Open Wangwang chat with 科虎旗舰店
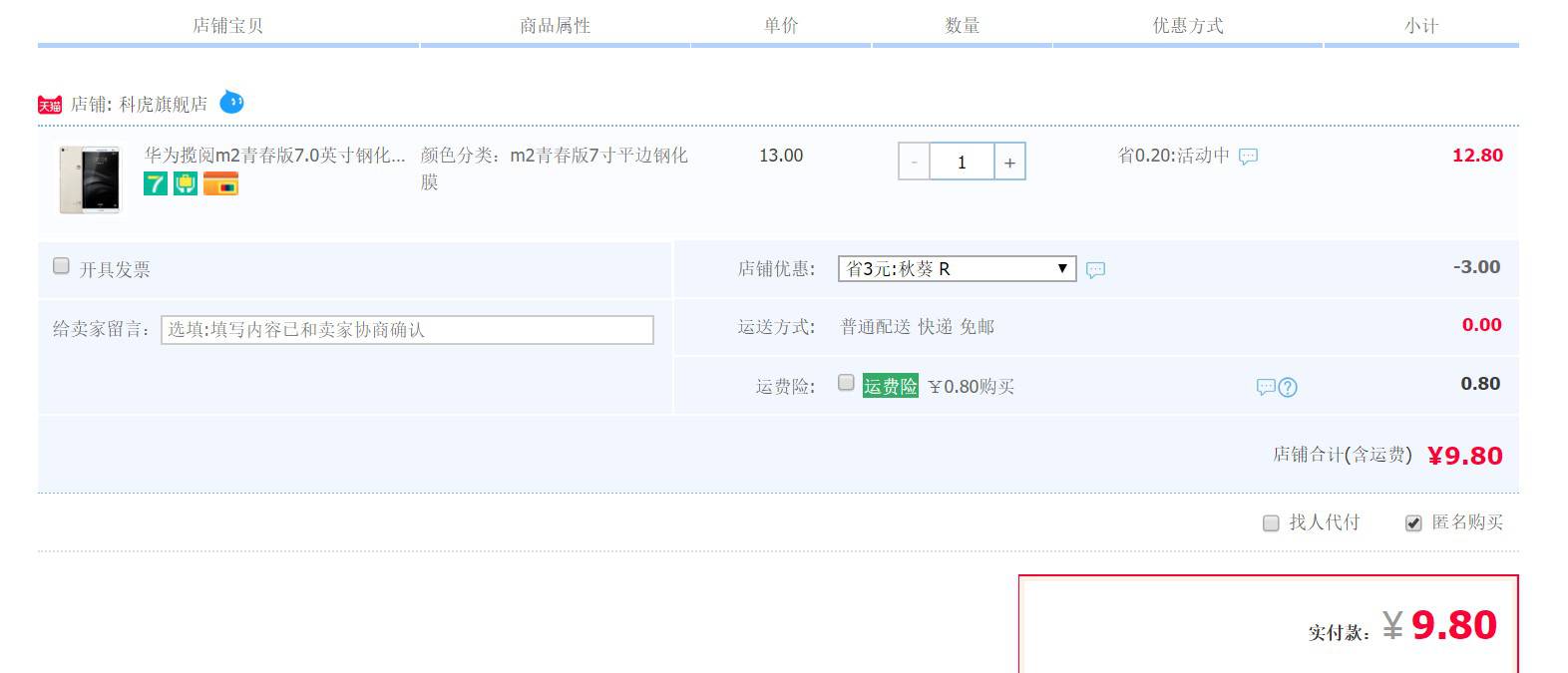Image resolution: width=1568 pixels, height=673 pixels. tap(231, 102)
